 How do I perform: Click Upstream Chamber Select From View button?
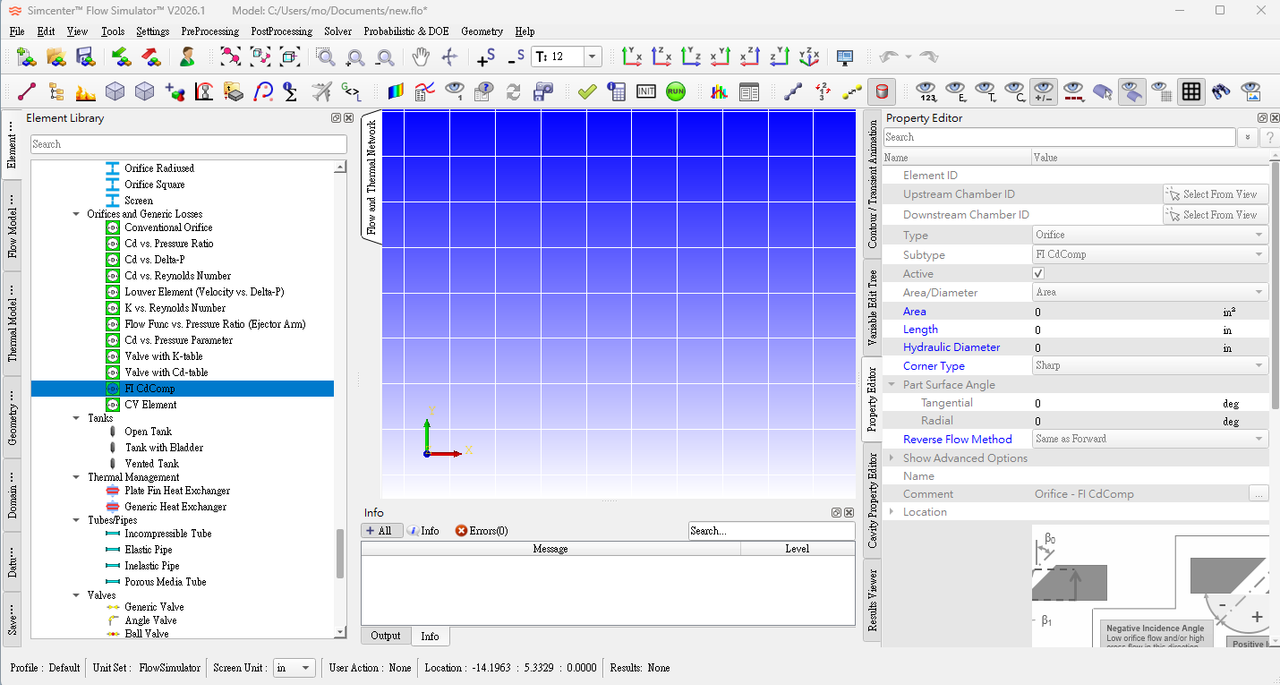1215,194
